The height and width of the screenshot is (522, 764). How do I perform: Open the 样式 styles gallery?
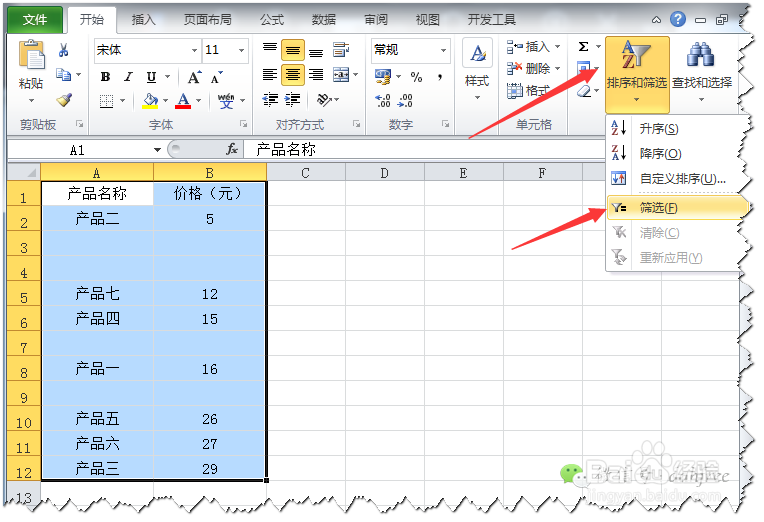click(477, 70)
